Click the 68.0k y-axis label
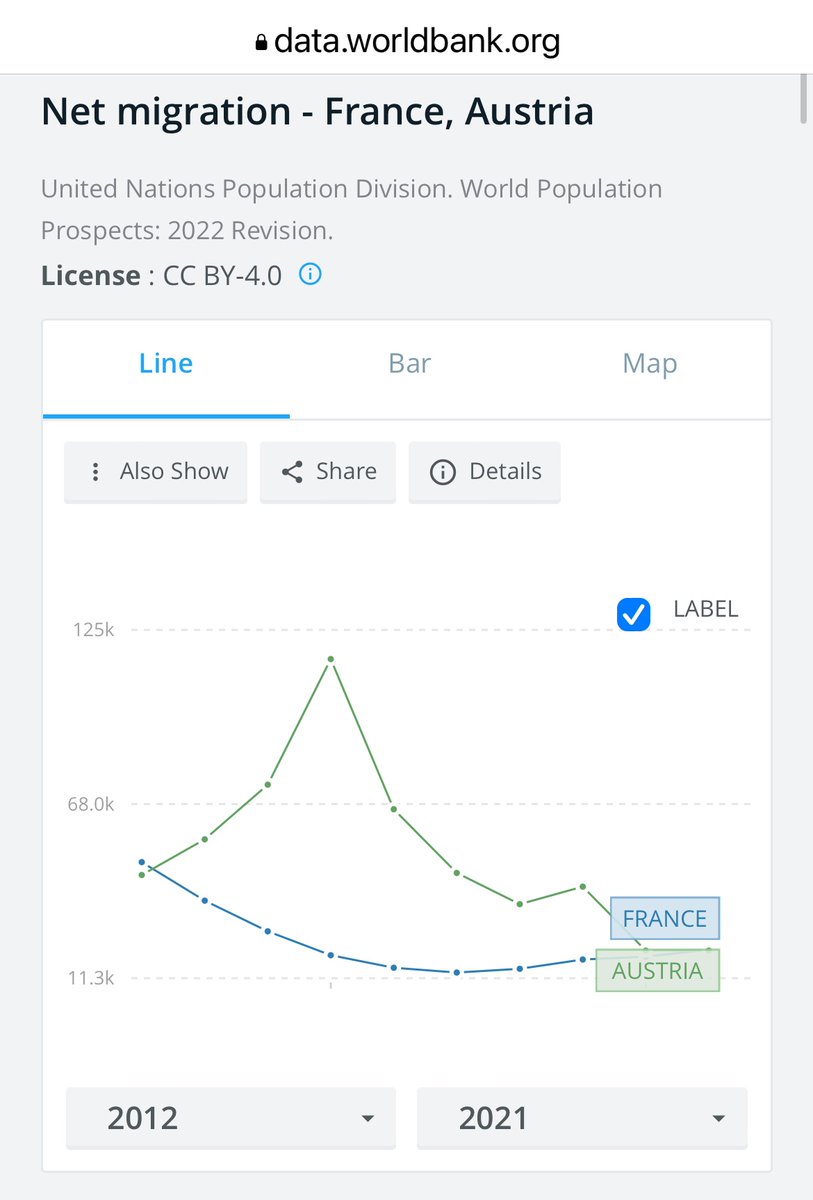Image resolution: width=813 pixels, height=1200 pixels. pyautogui.click(x=90, y=804)
